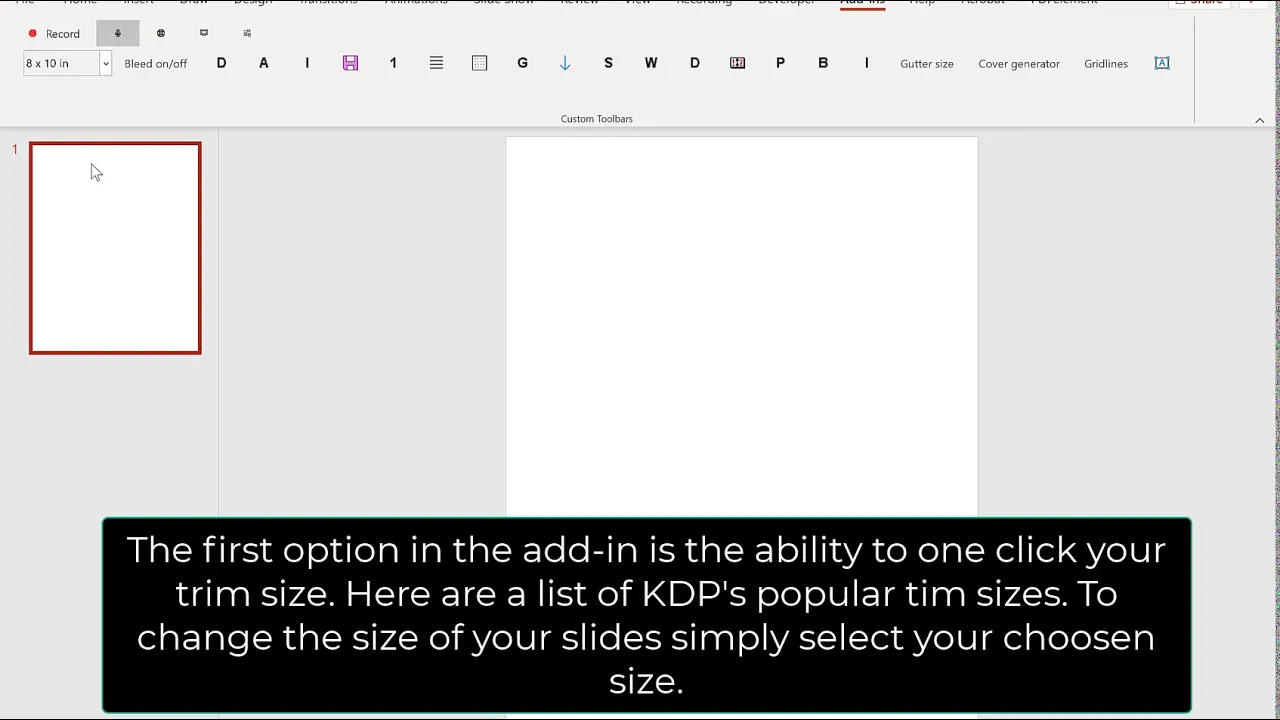This screenshot has height=720, width=1280.
Task: Click the 8 x 10 in trim size box
Action: [61, 63]
